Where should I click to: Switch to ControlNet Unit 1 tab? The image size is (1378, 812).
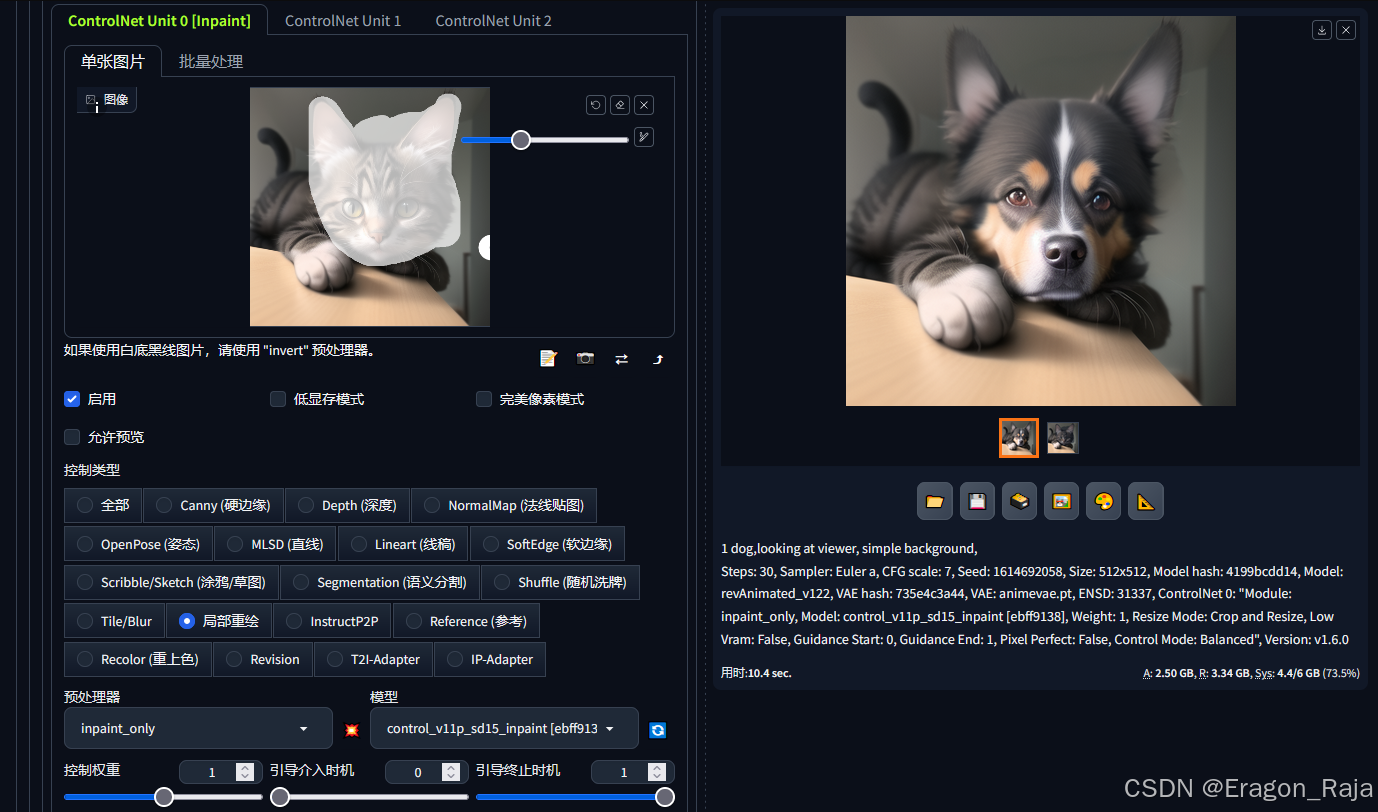pyautogui.click(x=343, y=20)
